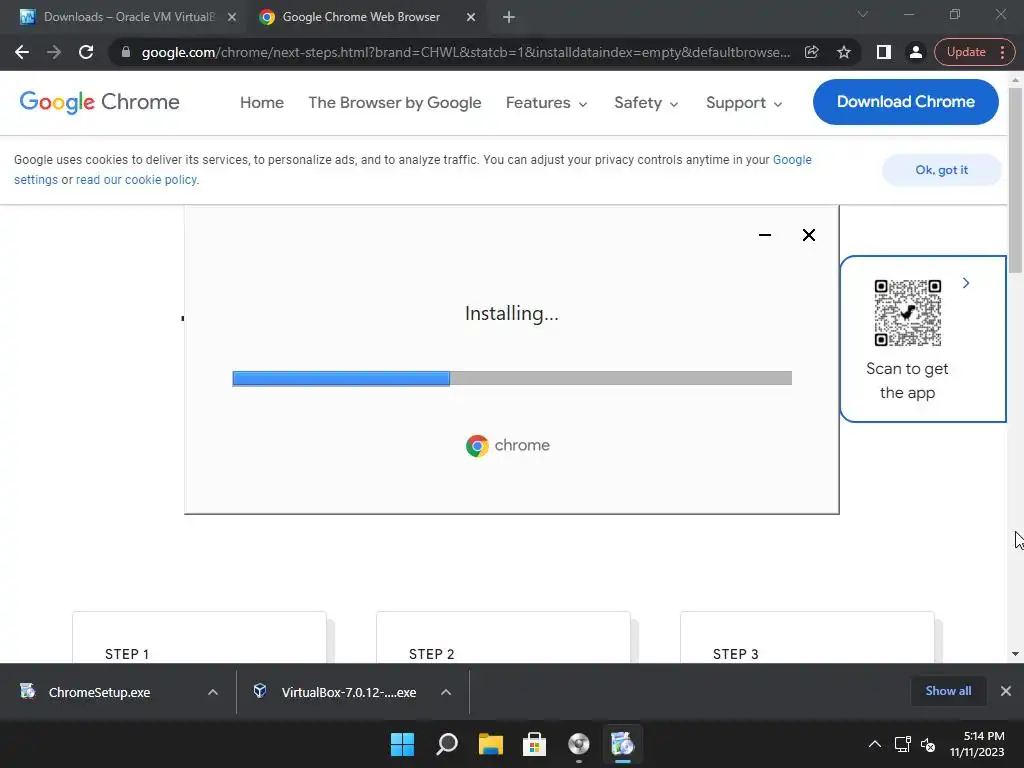The height and width of the screenshot is (768, 1024).
Task: Show hidden system tray icons
Action: pyautogui.click(x=874, y=744)
